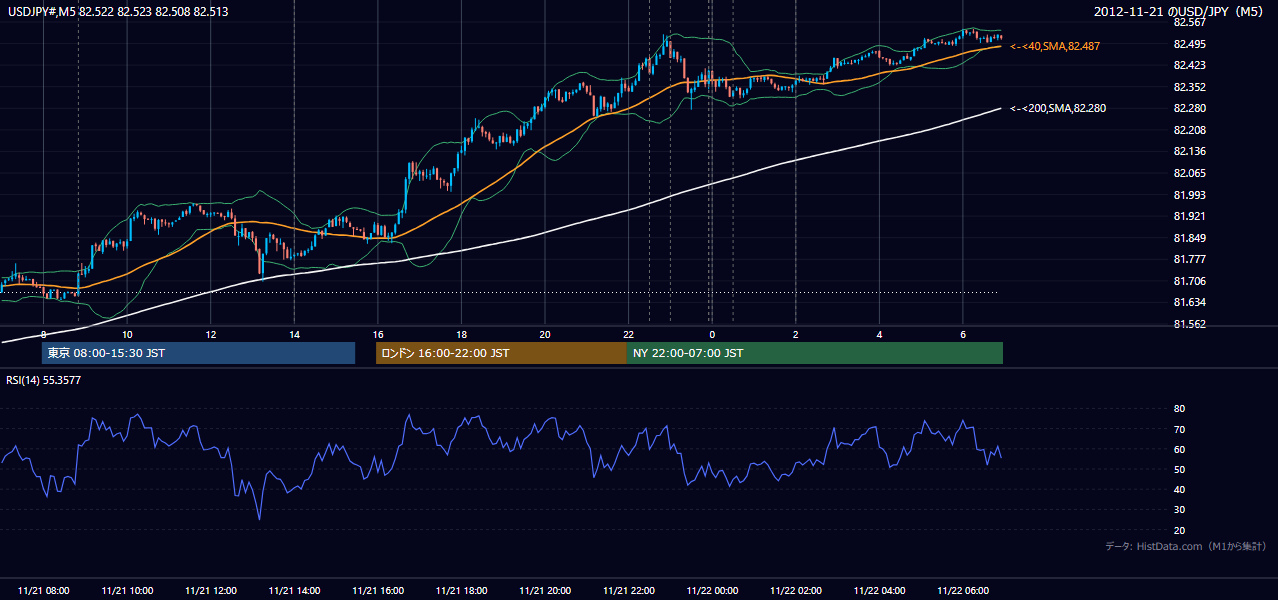
Task: Click hour marker 10 under the price chart
Action: pyautogui.click(x=127, y=334)
